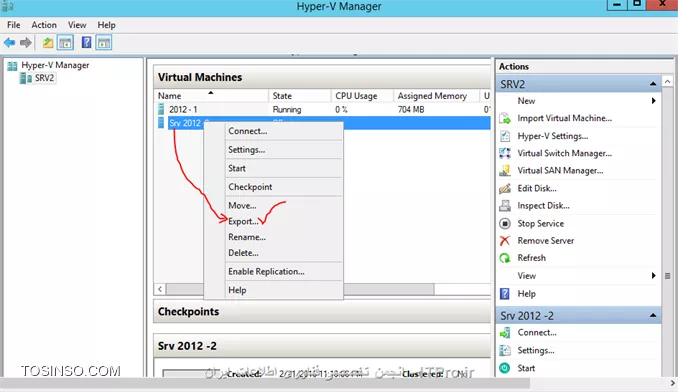Click Stop Service action link
The width and height of the screenshot is (678, 392).
[x=540, y=223]
